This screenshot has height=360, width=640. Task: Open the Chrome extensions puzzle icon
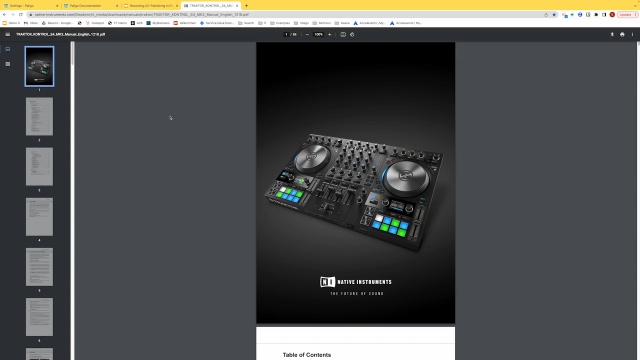[x=596, y=14]
